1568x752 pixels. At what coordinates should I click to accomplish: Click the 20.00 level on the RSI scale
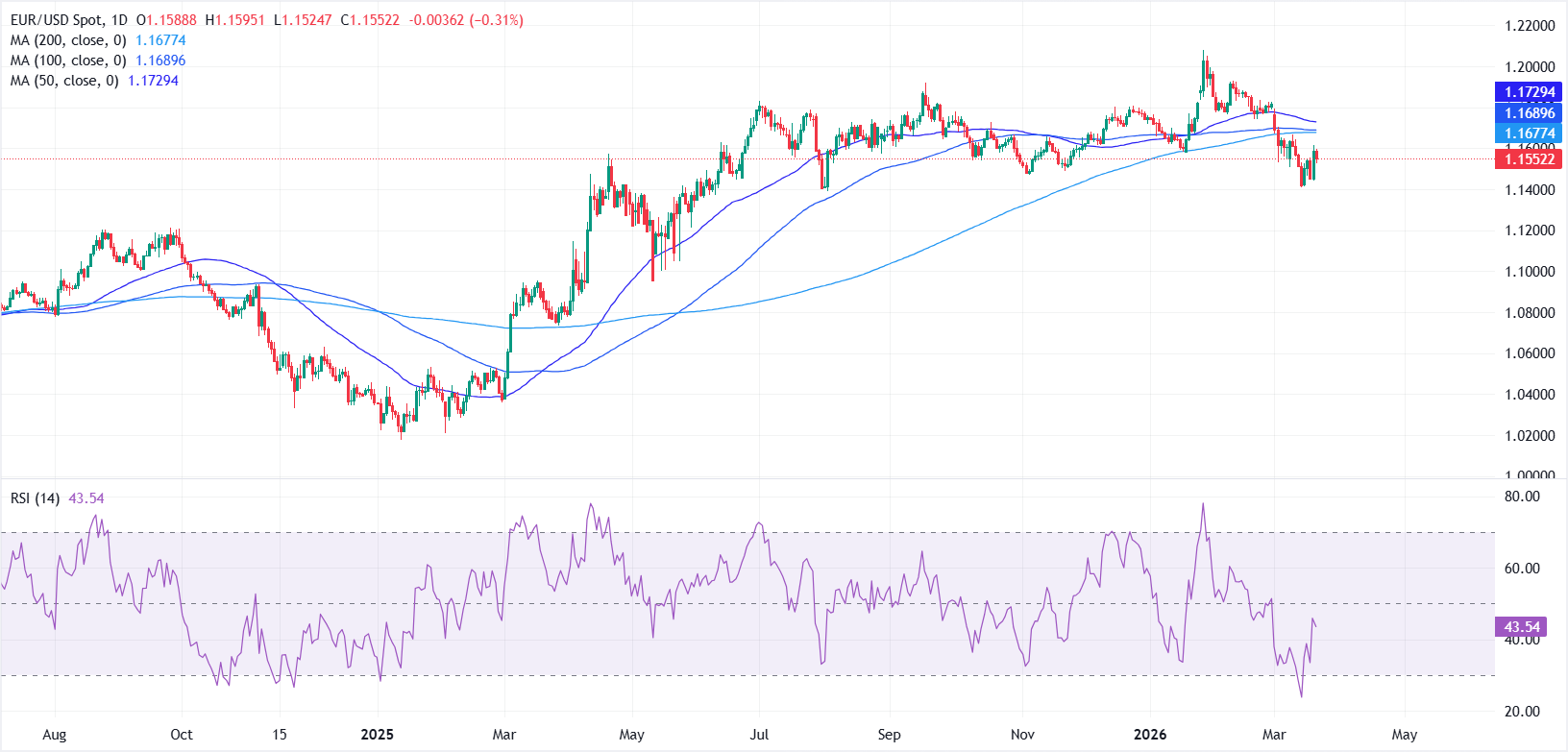point(1522,712)
